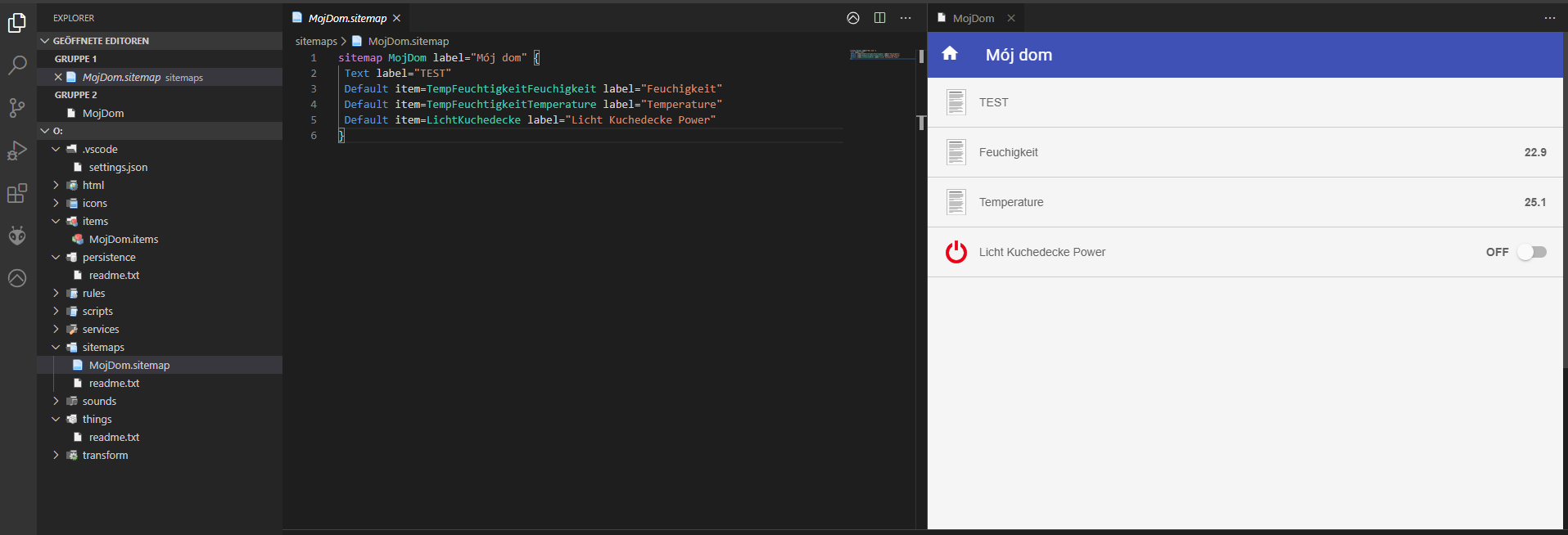This screenshot has height=535, width=1568.
Task: Collapse the .vscode folder
Action: (x=56, y=149)
